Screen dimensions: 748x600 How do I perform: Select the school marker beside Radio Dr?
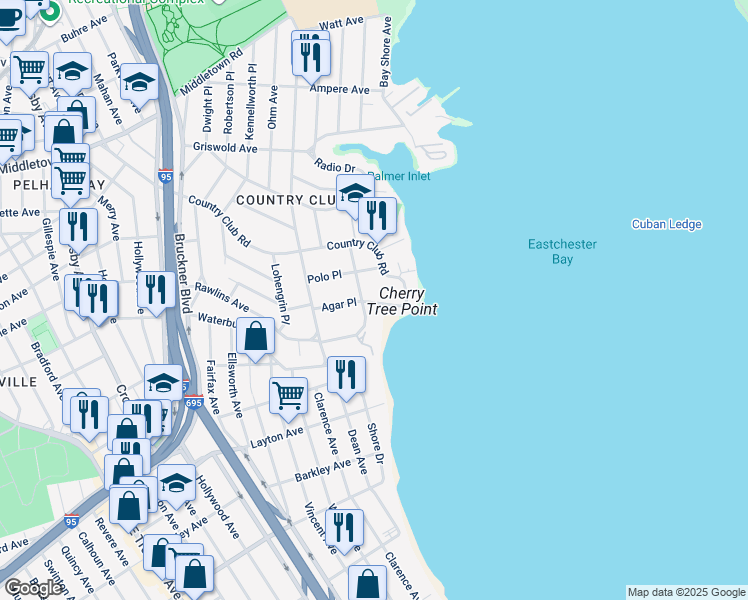(355, 192)
